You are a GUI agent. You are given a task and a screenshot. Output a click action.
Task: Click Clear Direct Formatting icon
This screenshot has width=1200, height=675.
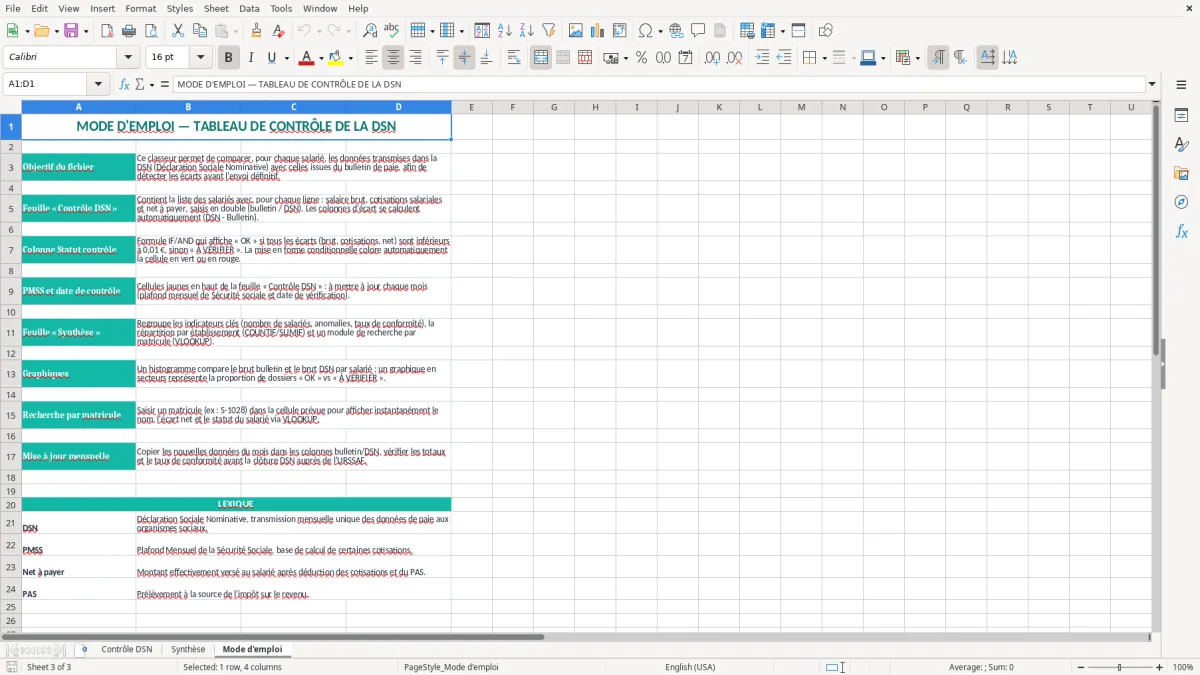coord(278,31)
